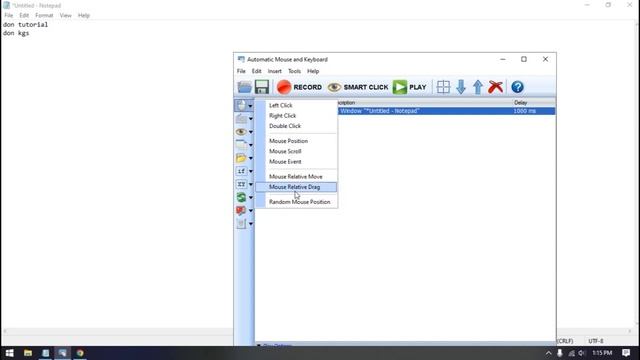640x360 pixels.
Task: Expand the arrow beside the keyboard sidebar icon
Action: (x=251, y=119)
